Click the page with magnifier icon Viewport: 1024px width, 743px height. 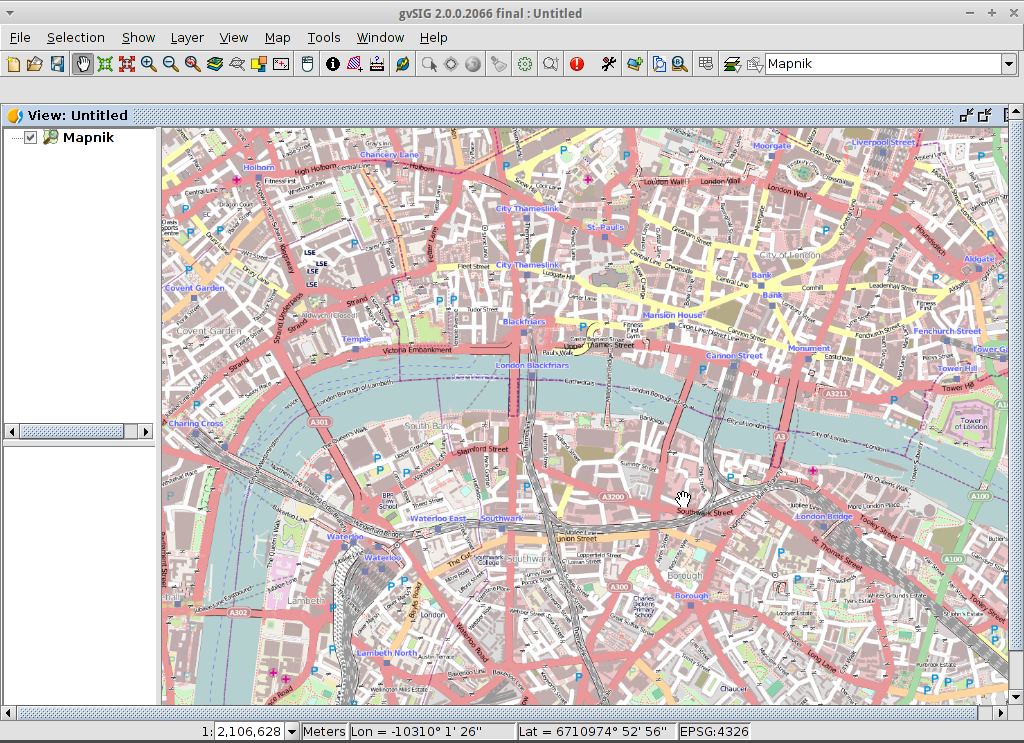[x=660, y=64]
